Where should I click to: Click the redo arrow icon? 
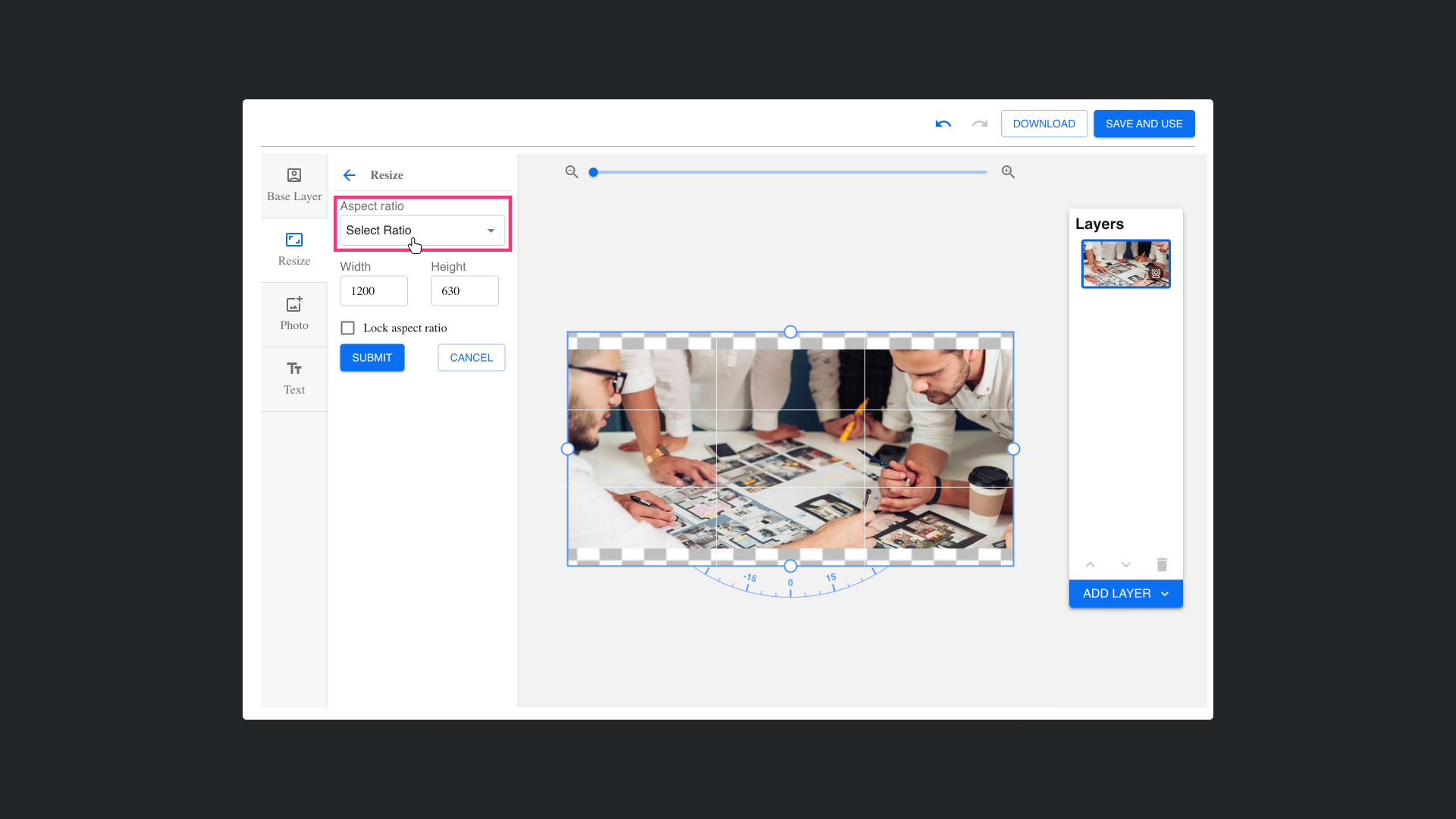click(980, 124)
